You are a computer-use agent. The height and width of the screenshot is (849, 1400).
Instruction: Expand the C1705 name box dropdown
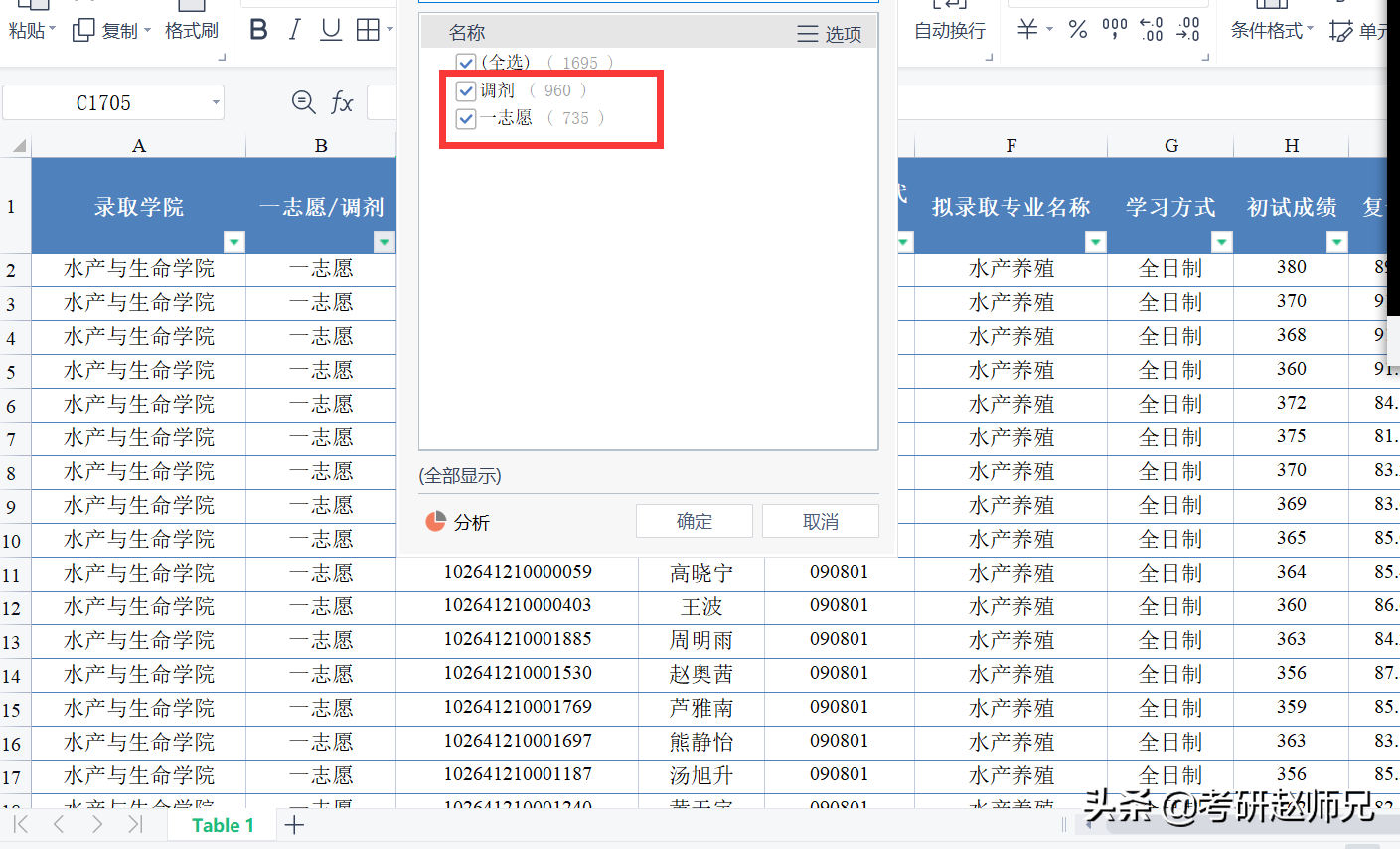pyautogui.click(x=215, y=101)
